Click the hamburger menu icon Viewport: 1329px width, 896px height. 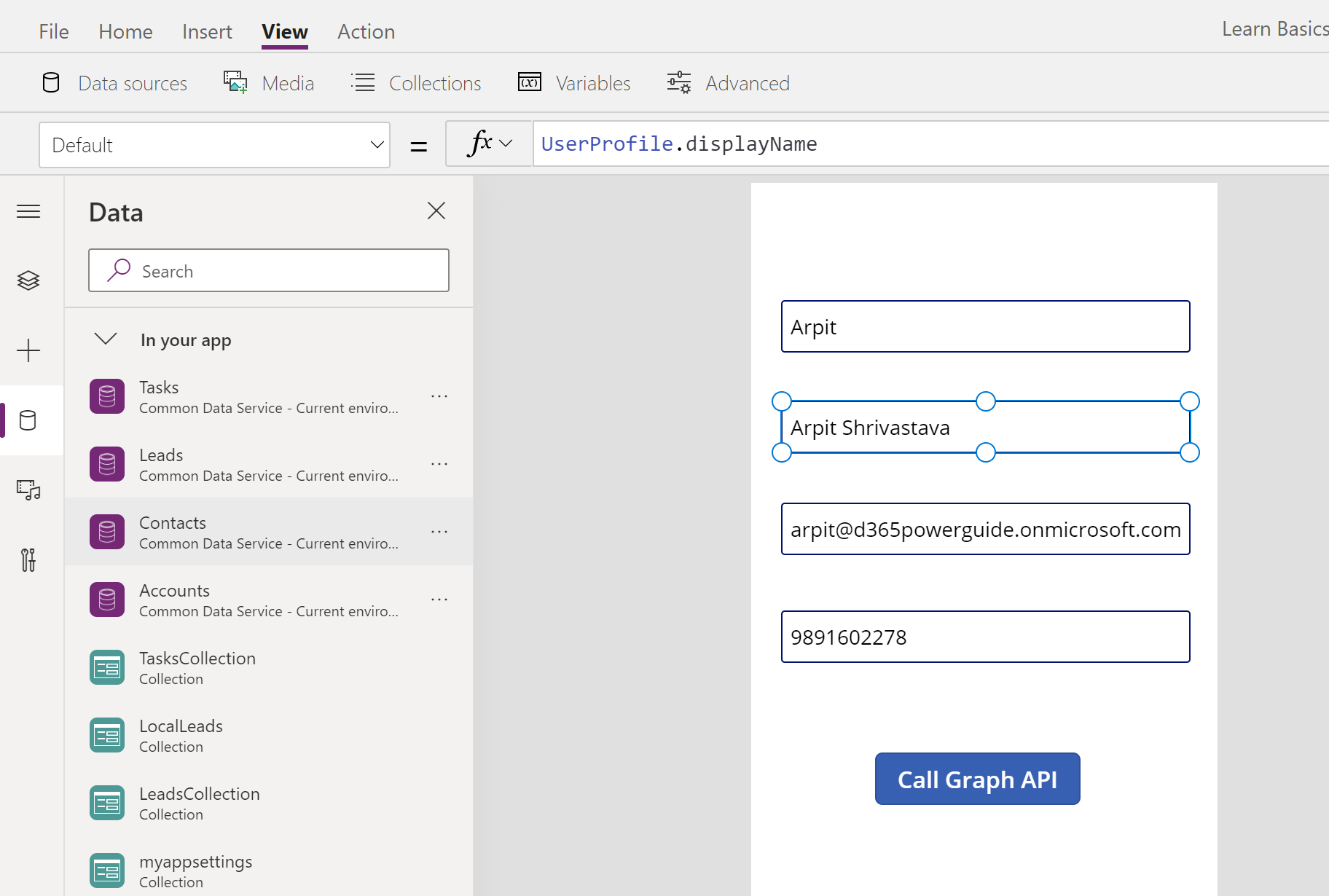point(28,211)
